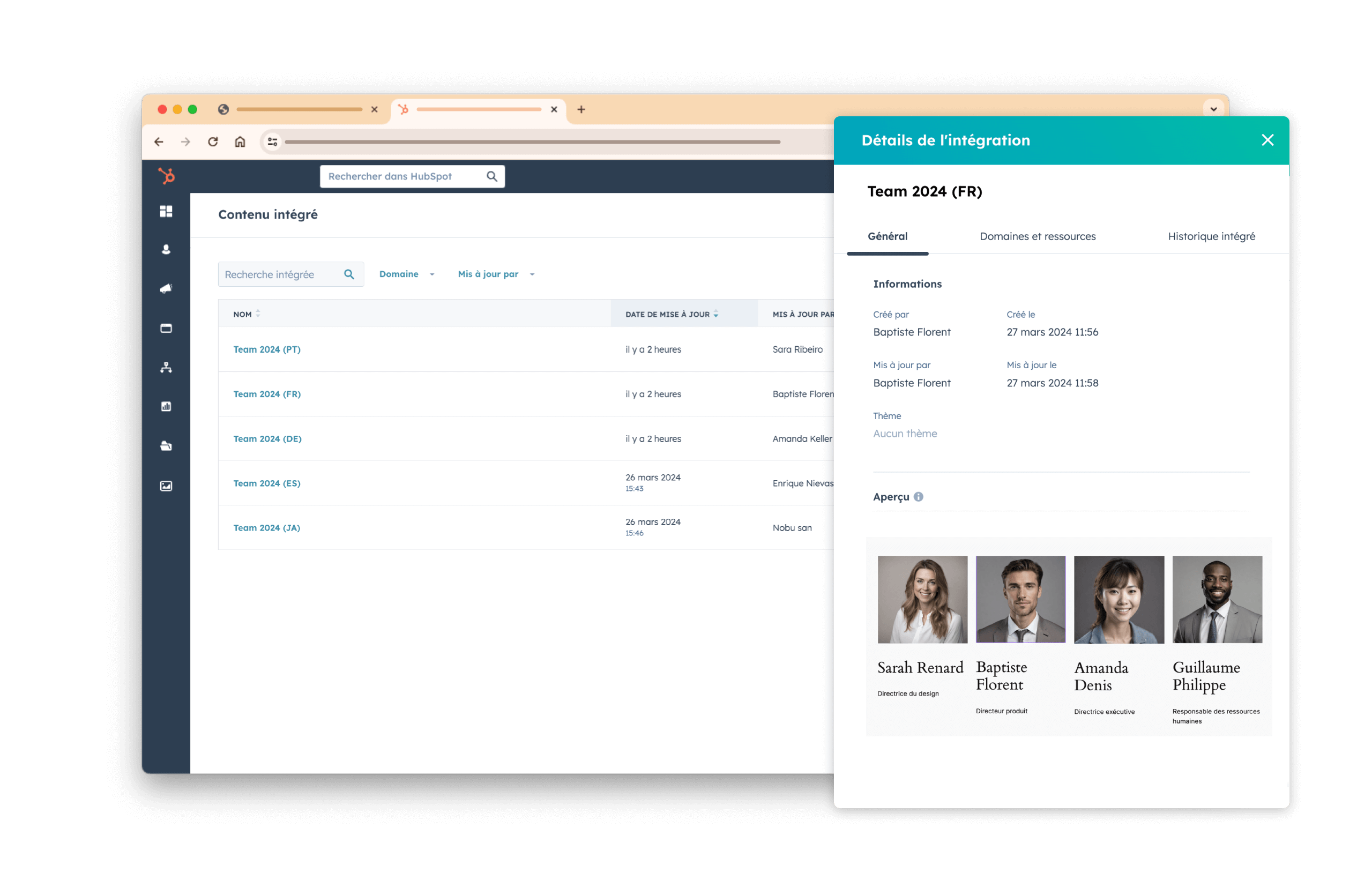Open the files folder icon in sidebar
The height and width of the screenshot is (895, 1372).
[166, 446]
